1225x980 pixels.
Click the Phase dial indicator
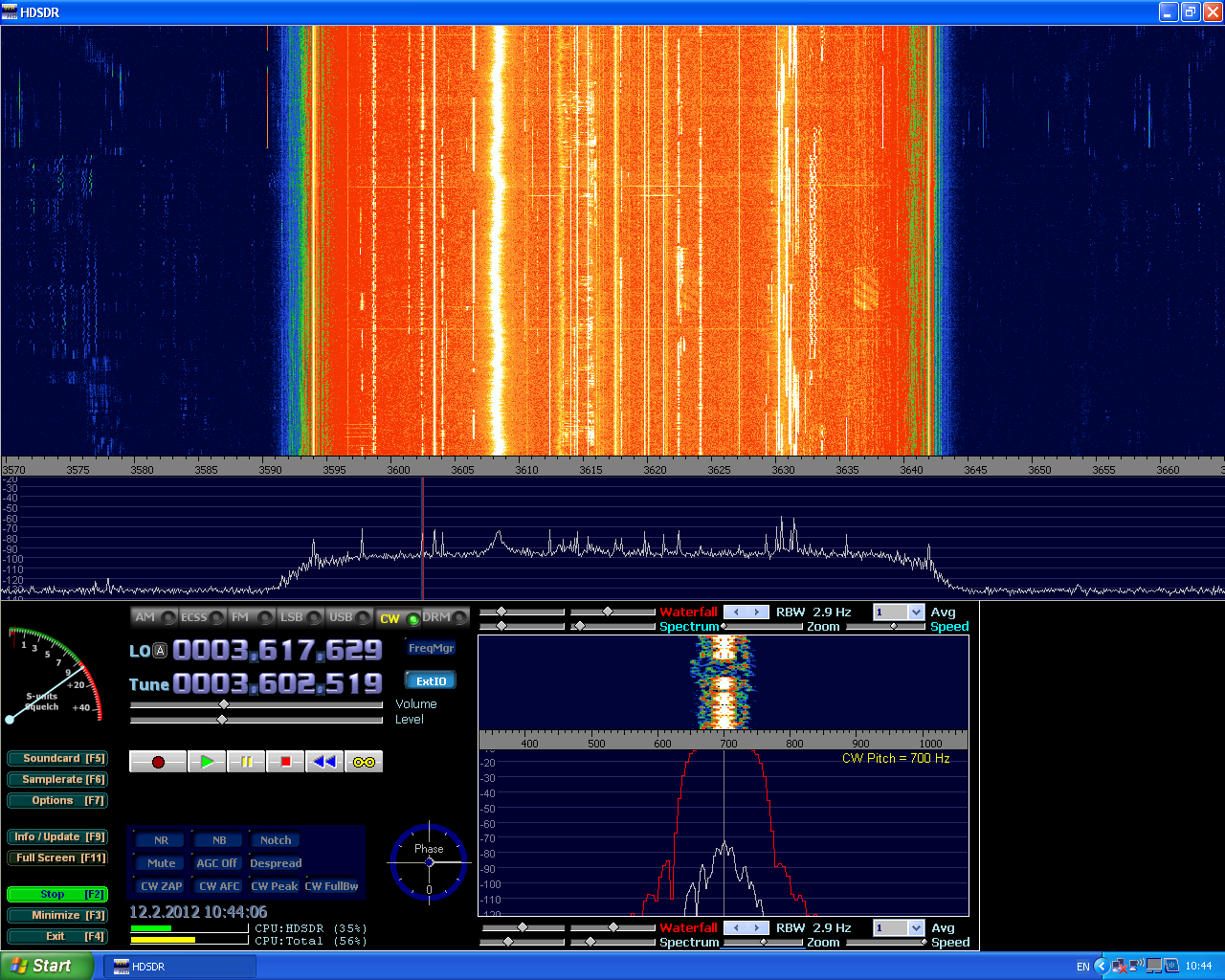tap(429, 862)
